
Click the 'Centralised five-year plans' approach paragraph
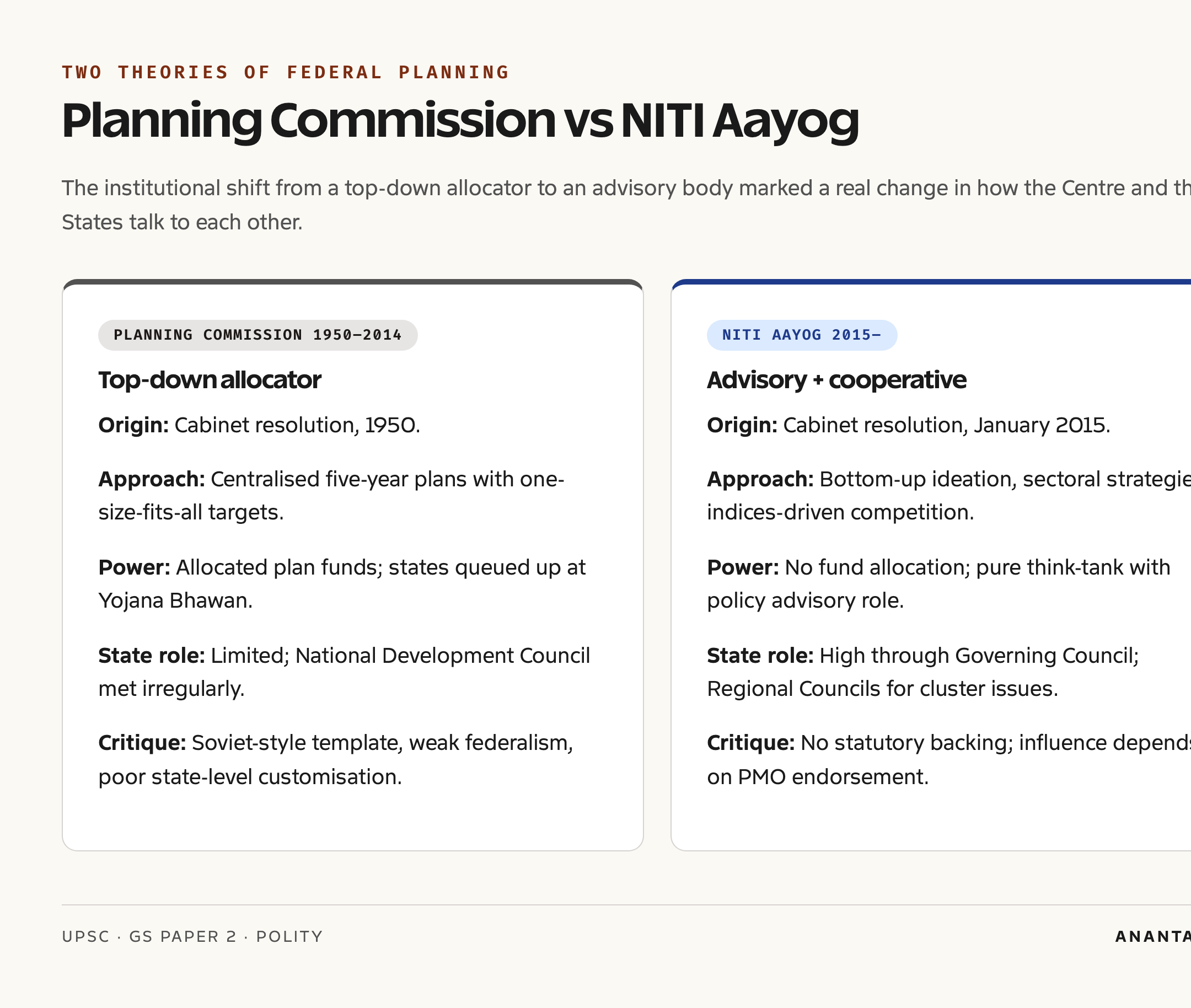click(331, 495)
